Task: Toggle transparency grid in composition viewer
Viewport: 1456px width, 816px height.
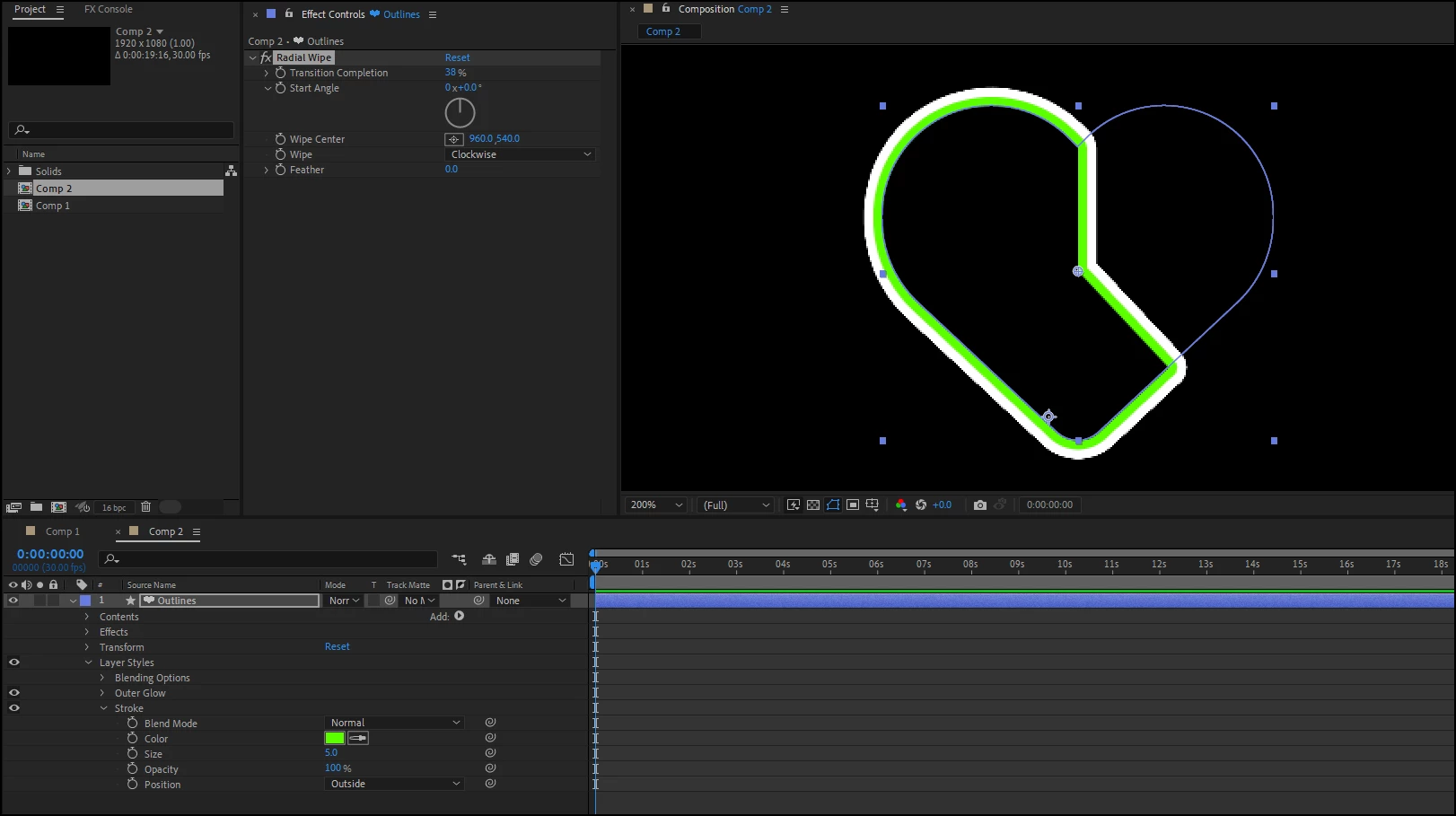Action: 813,505
